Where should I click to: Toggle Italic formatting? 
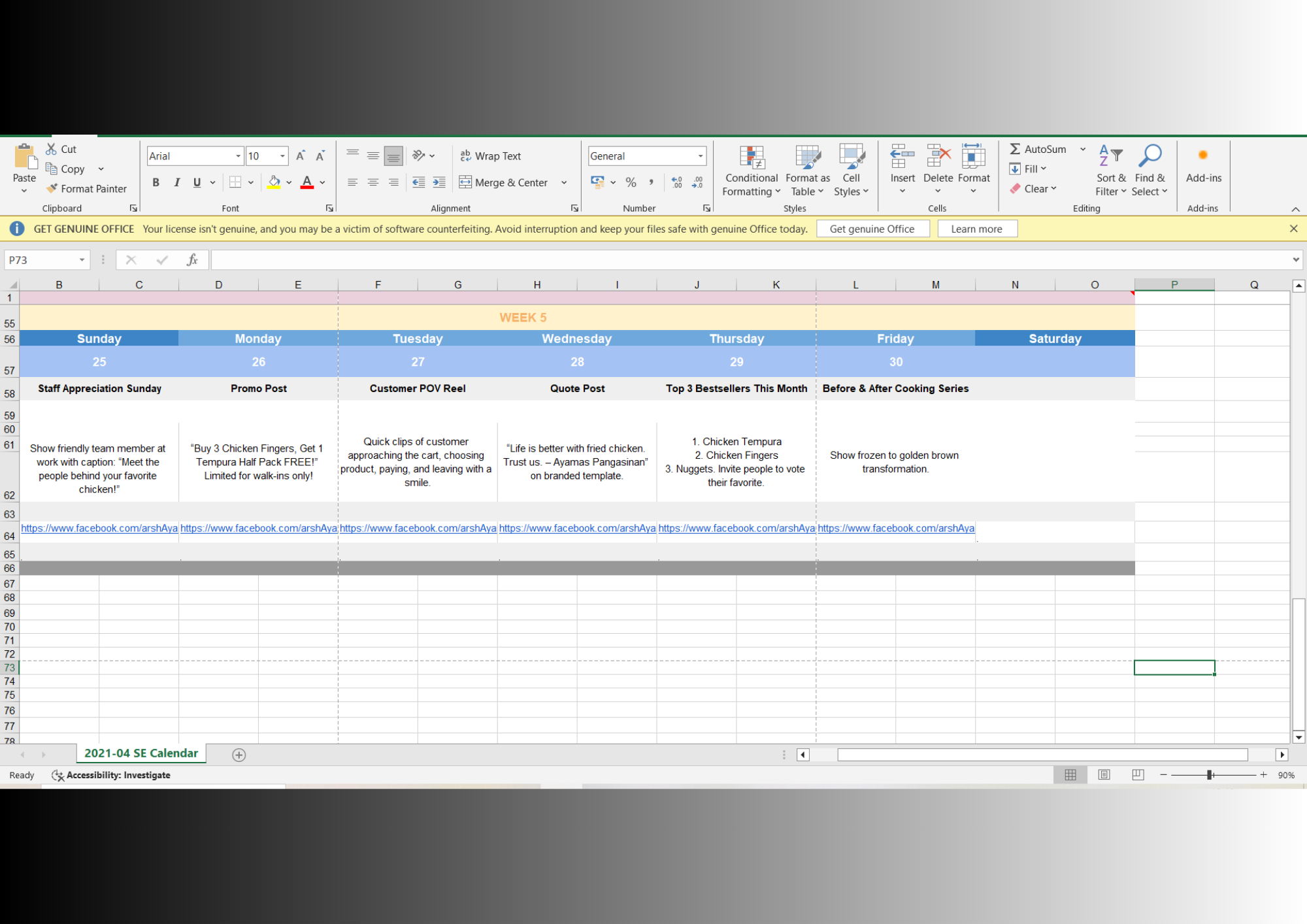[176, 182]
